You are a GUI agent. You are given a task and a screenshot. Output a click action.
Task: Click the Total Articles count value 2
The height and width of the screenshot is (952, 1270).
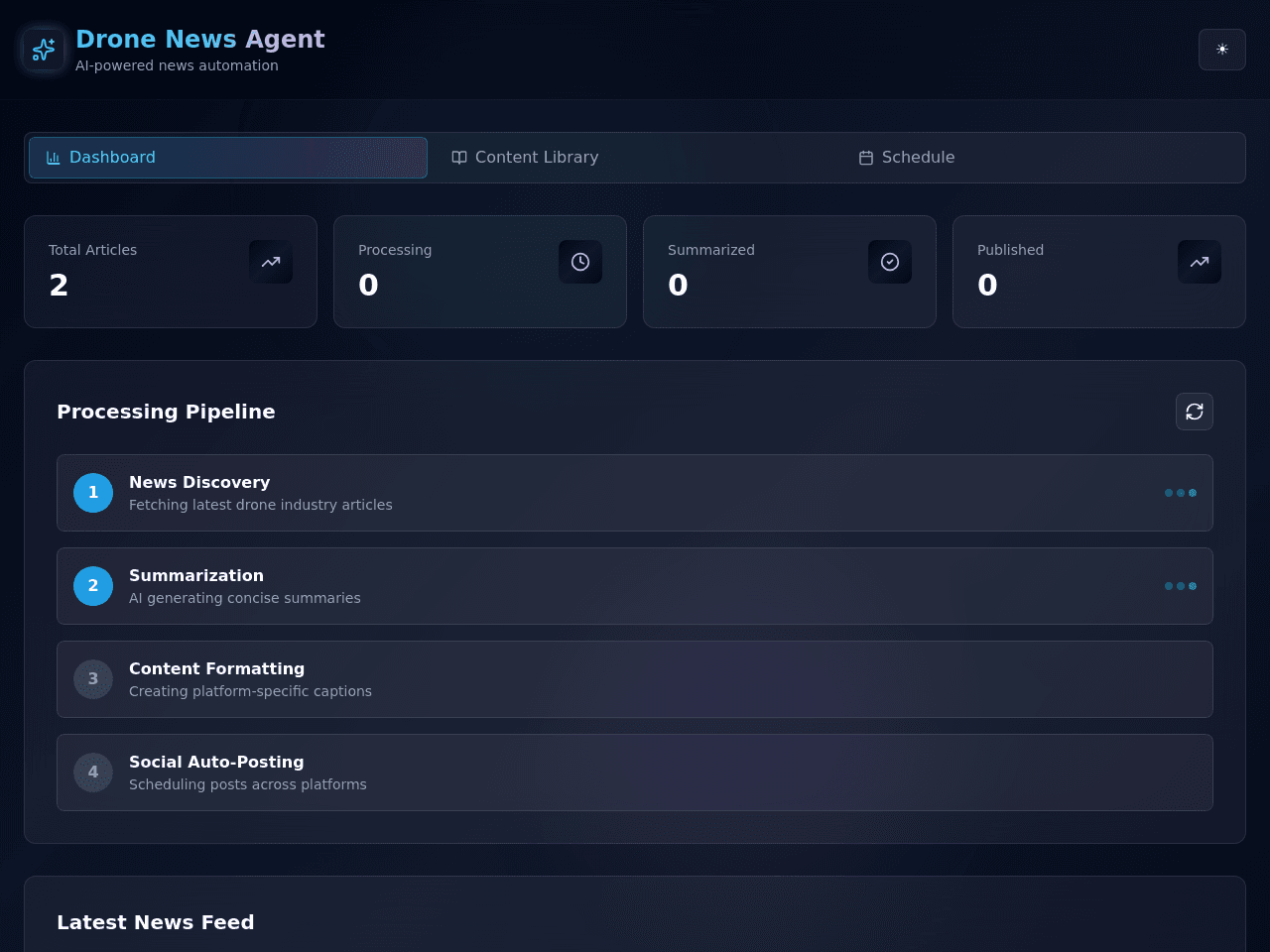click(x=59, y=286)
